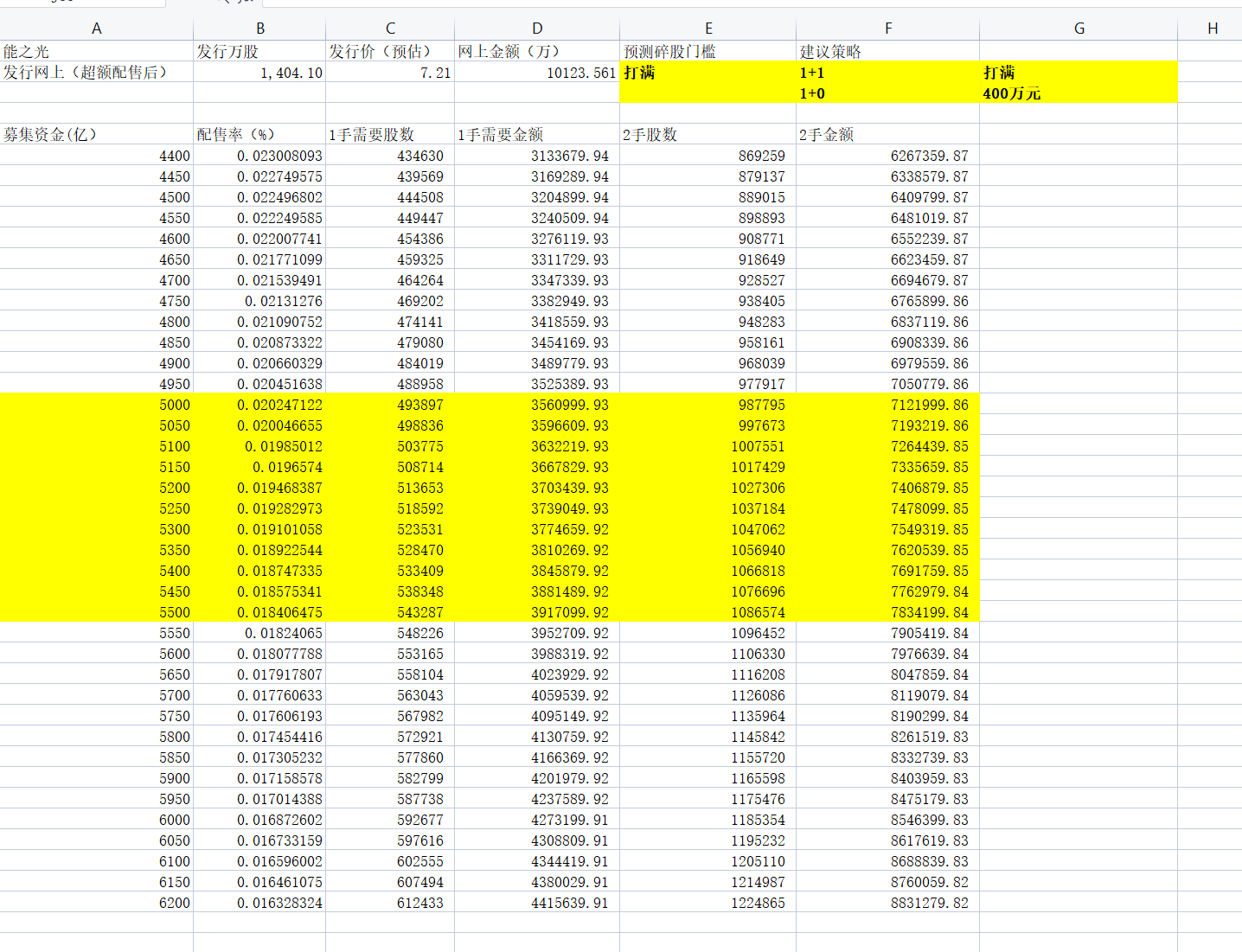Select cell with value 6267359.87
Screen dimensions: 1242x952
pos(887,155)
